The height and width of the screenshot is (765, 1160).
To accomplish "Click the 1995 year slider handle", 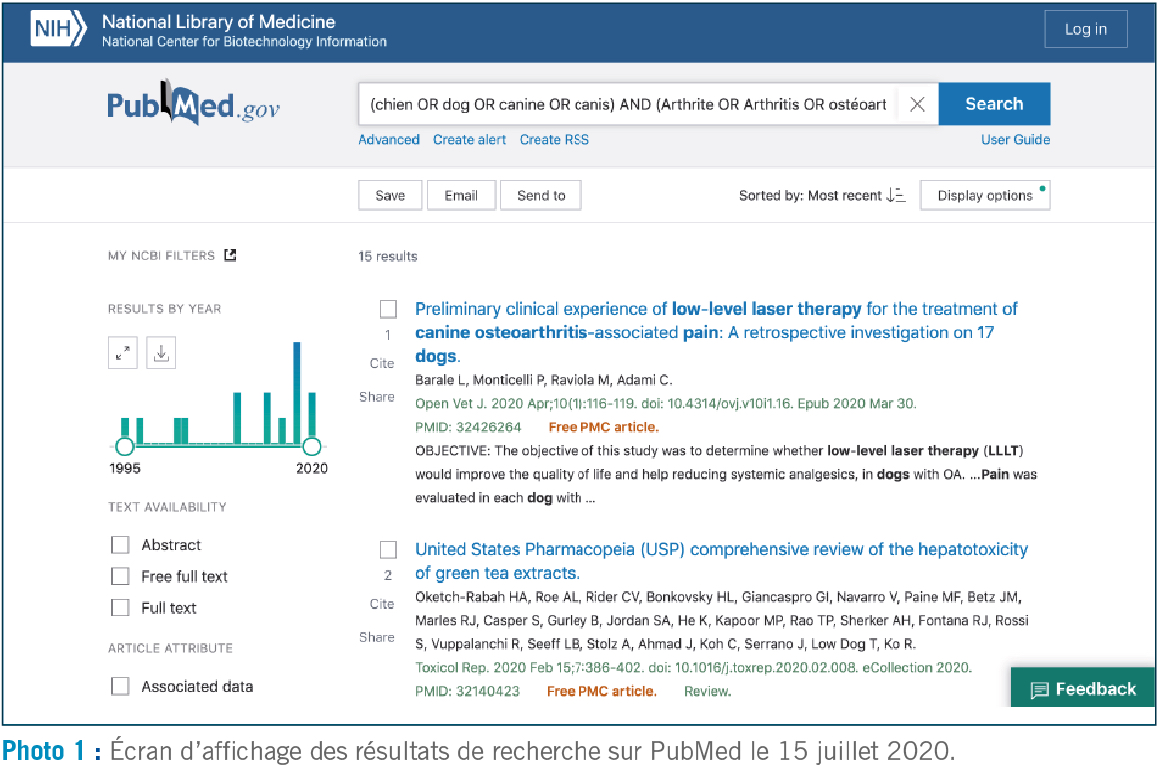I will click(124, 447).
